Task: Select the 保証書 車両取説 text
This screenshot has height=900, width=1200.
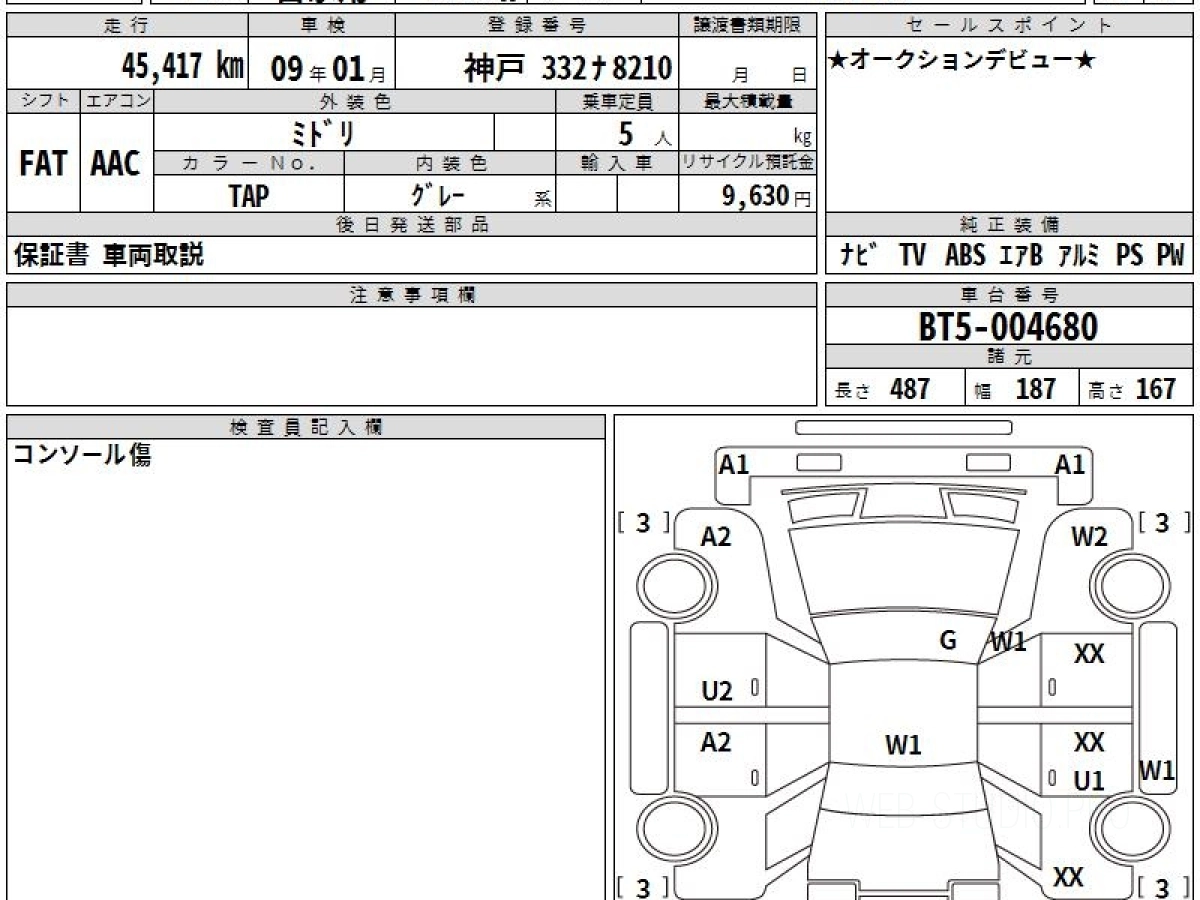Action: coord(108,256)
